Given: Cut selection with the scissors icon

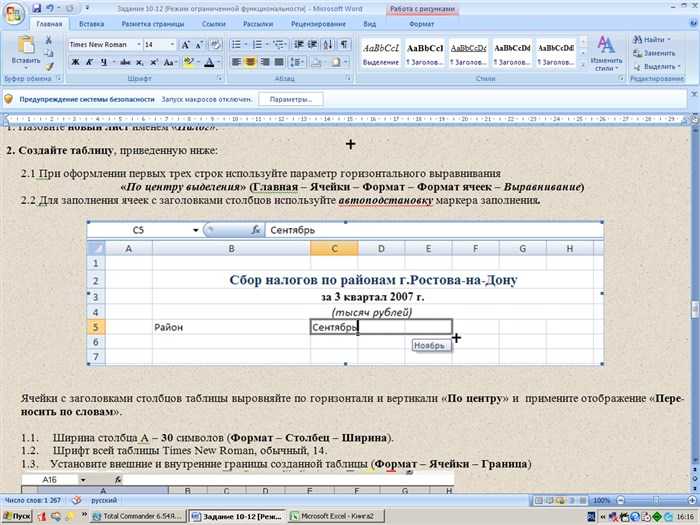Looking at the screenshot, I should tap(48, 40).
